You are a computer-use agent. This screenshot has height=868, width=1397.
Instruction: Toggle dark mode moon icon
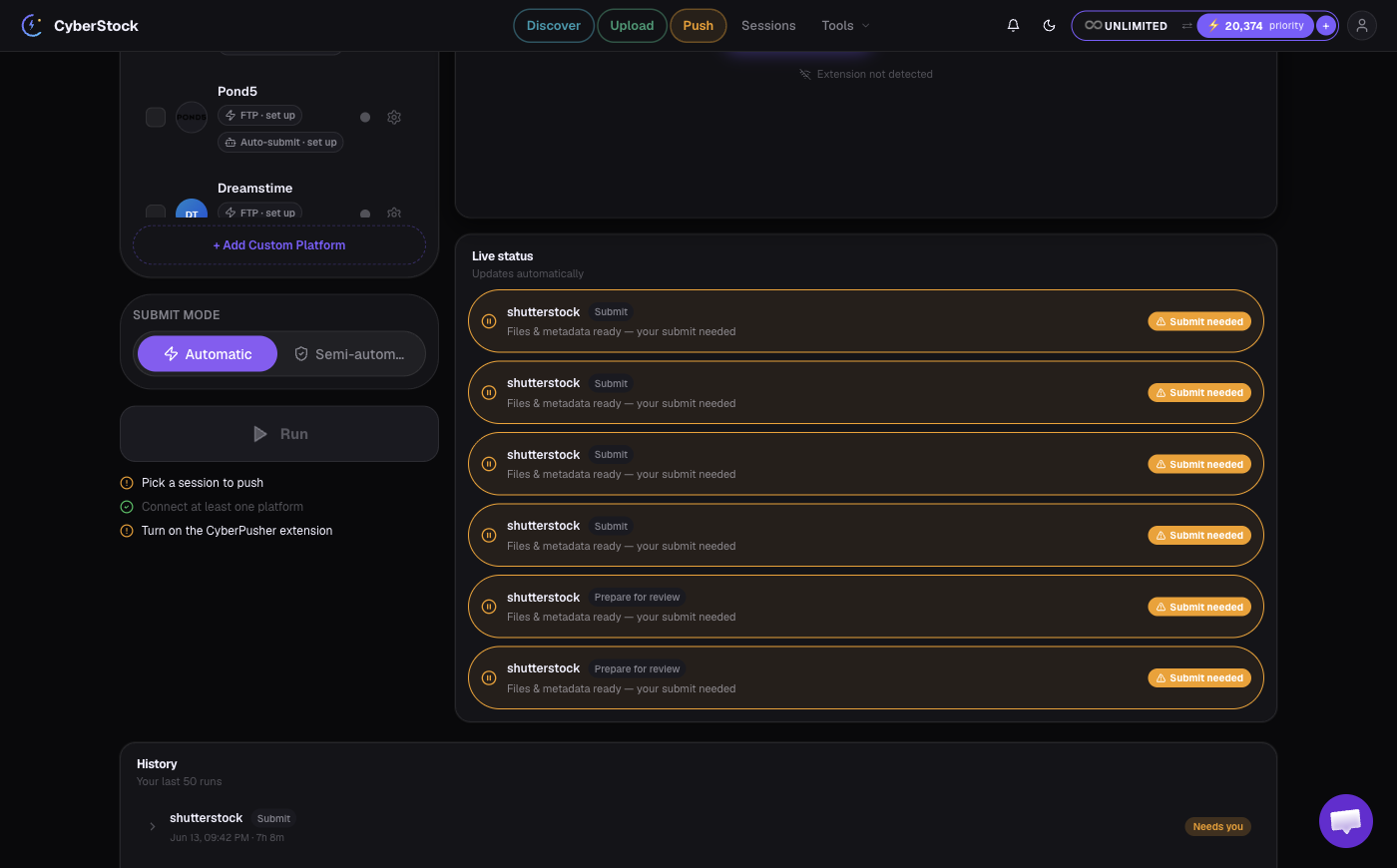pyautogui.click(x=1049, y=26)
